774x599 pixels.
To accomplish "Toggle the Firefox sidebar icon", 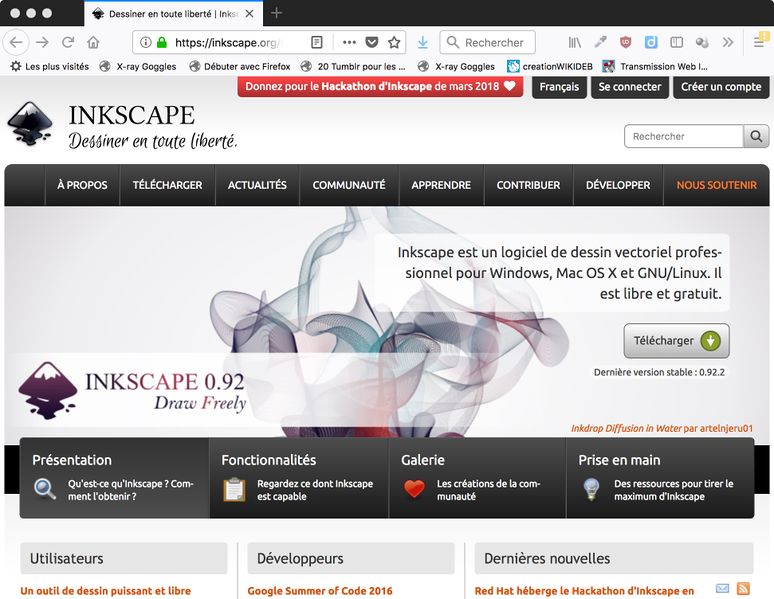I will (677, 42).
